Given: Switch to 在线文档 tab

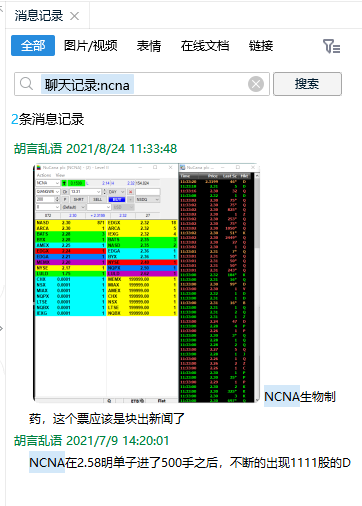Looking at the screenshot, I should coord(205,46).
